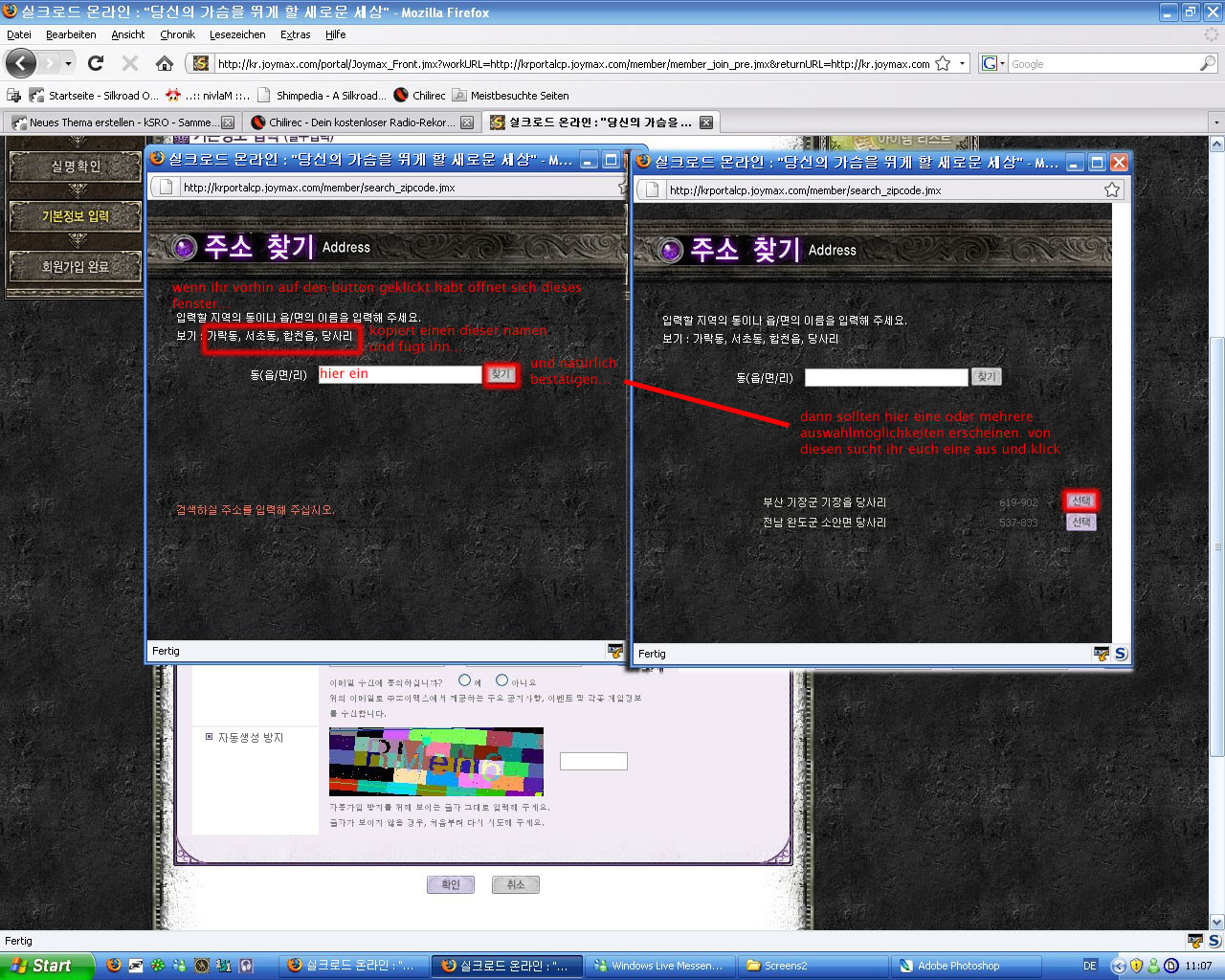
Task: Reload the page with the refresh icon
Action: (96, 64)
